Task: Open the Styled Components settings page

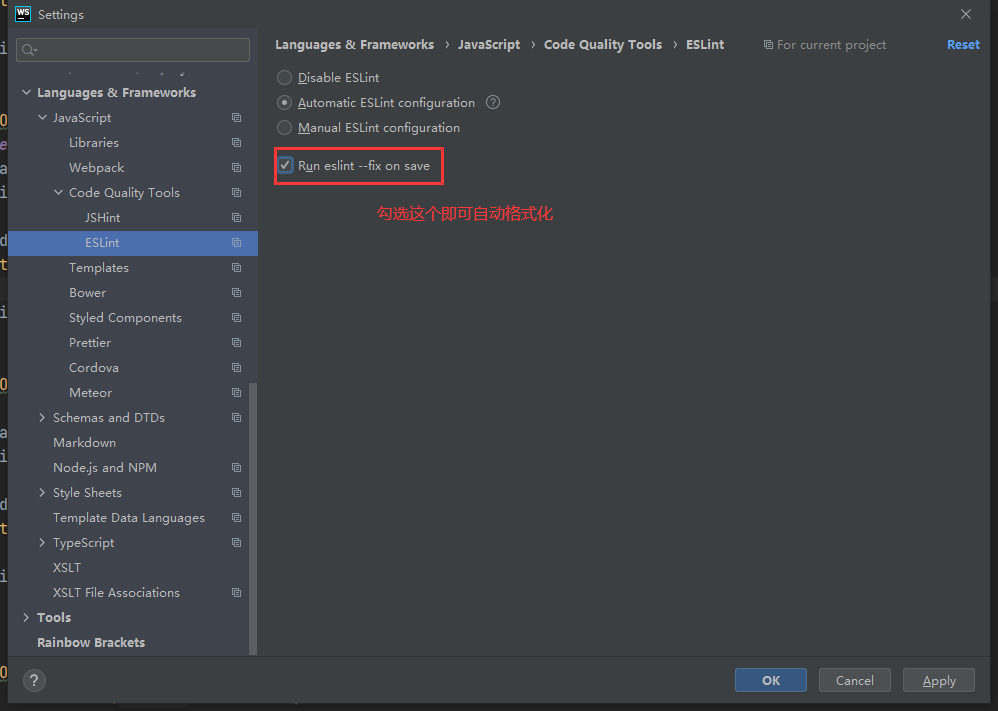Action: [125, 318]
